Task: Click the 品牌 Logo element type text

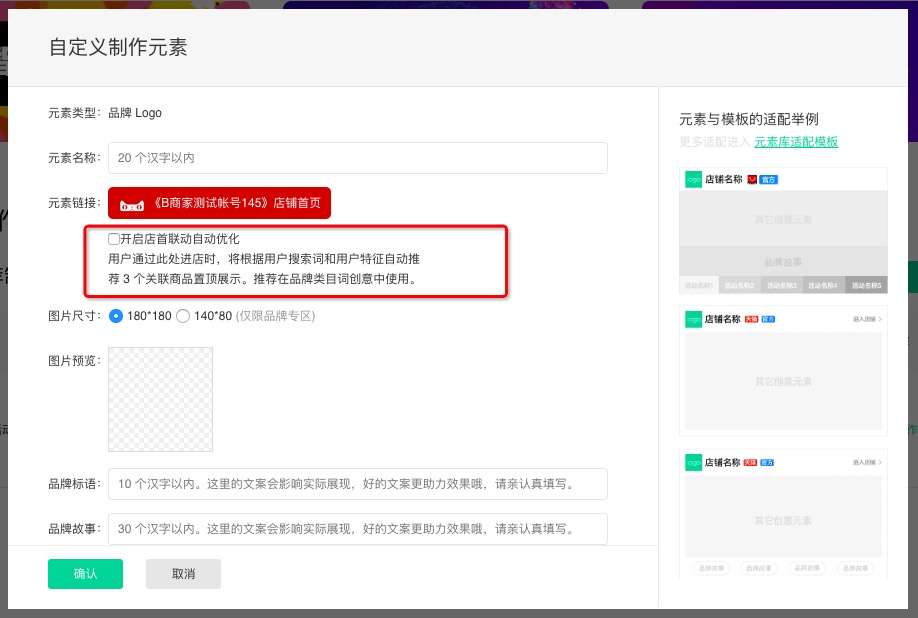Action: tap(135, 113)
